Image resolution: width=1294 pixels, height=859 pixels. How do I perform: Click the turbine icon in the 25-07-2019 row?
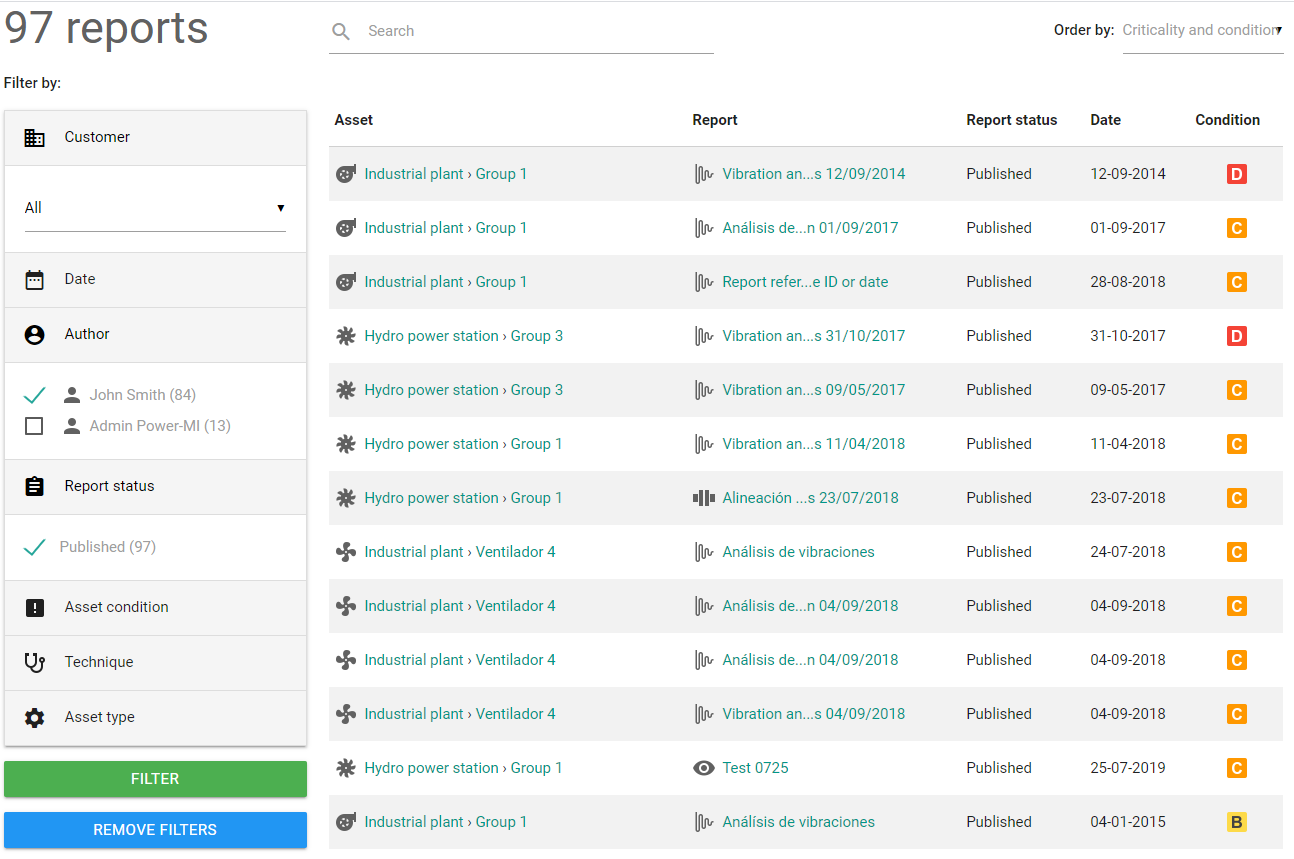[x=346, y=768]
